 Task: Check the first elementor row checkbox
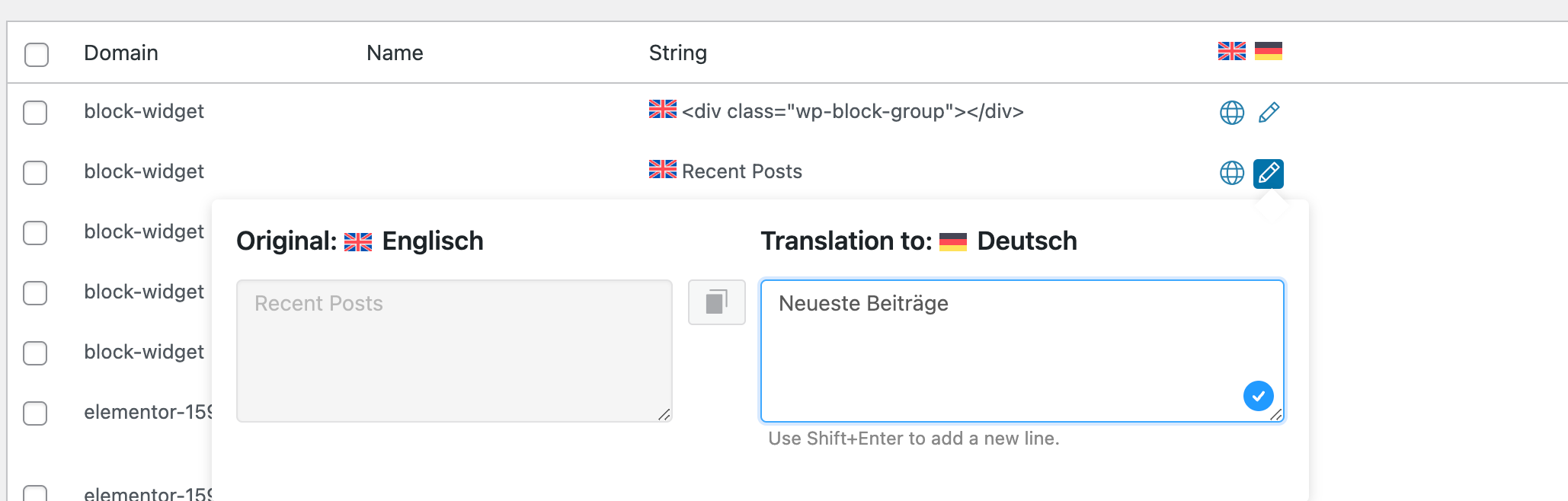[x=35, y=413]
